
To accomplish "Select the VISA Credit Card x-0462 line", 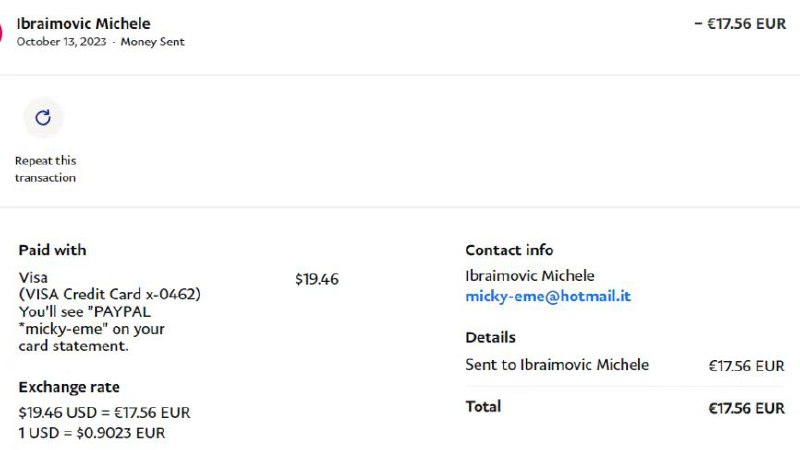I will [x=110, y=294].
